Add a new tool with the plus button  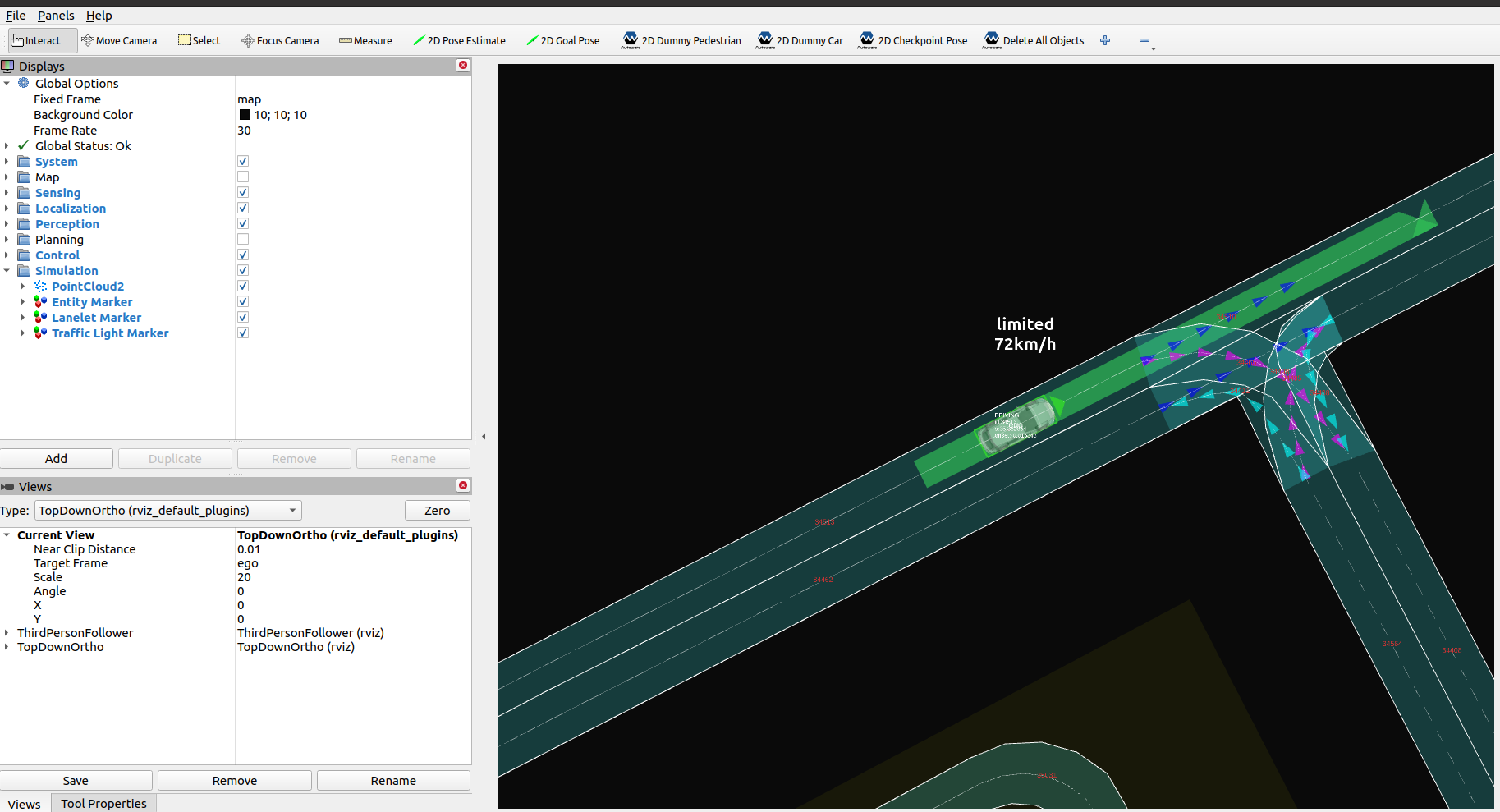click(1105, 39)
